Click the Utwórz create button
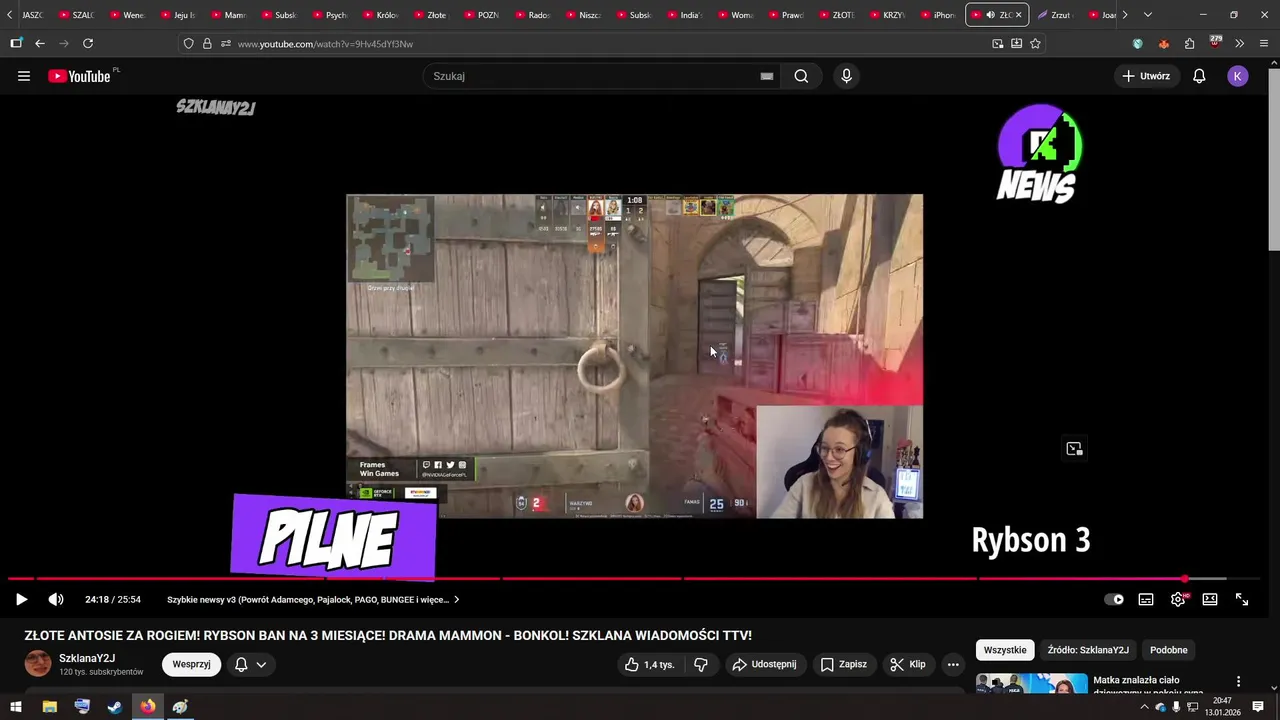 click(x=1146, y=76)
